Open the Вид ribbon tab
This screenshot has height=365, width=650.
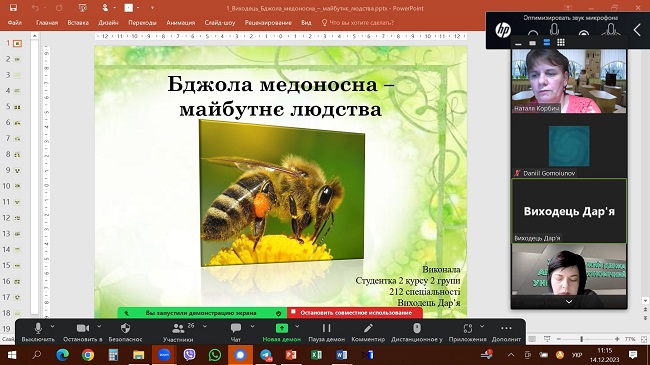(x=306, y=23)
